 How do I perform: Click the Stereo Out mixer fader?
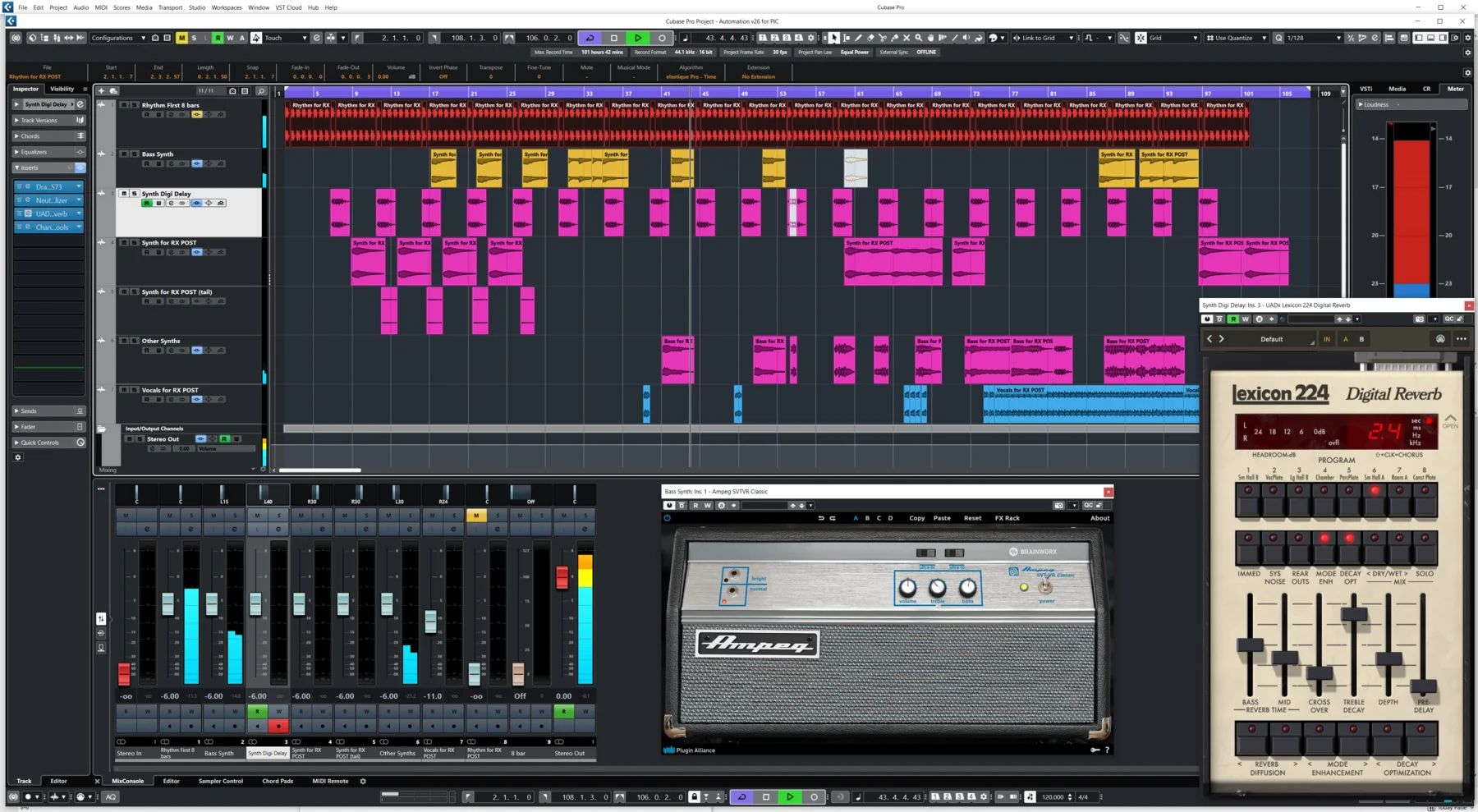click(x=562, y=577)
